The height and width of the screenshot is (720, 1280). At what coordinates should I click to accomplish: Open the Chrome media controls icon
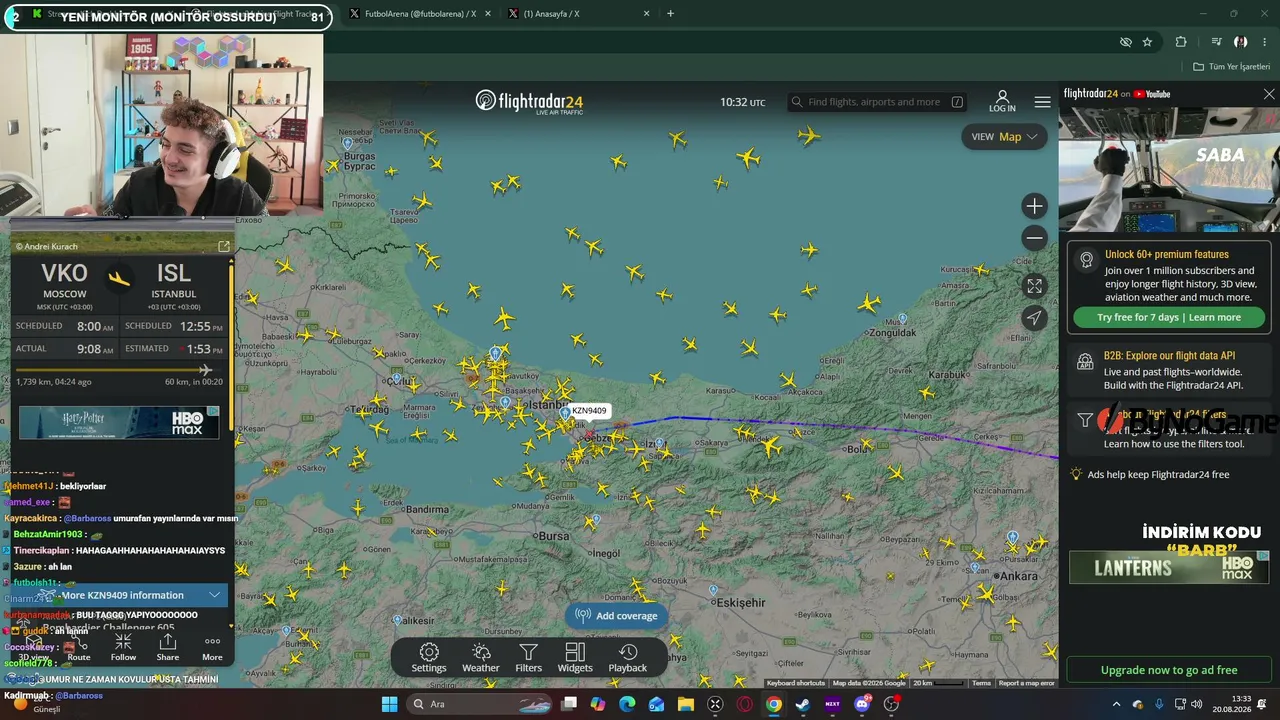tap(1216, 42)
